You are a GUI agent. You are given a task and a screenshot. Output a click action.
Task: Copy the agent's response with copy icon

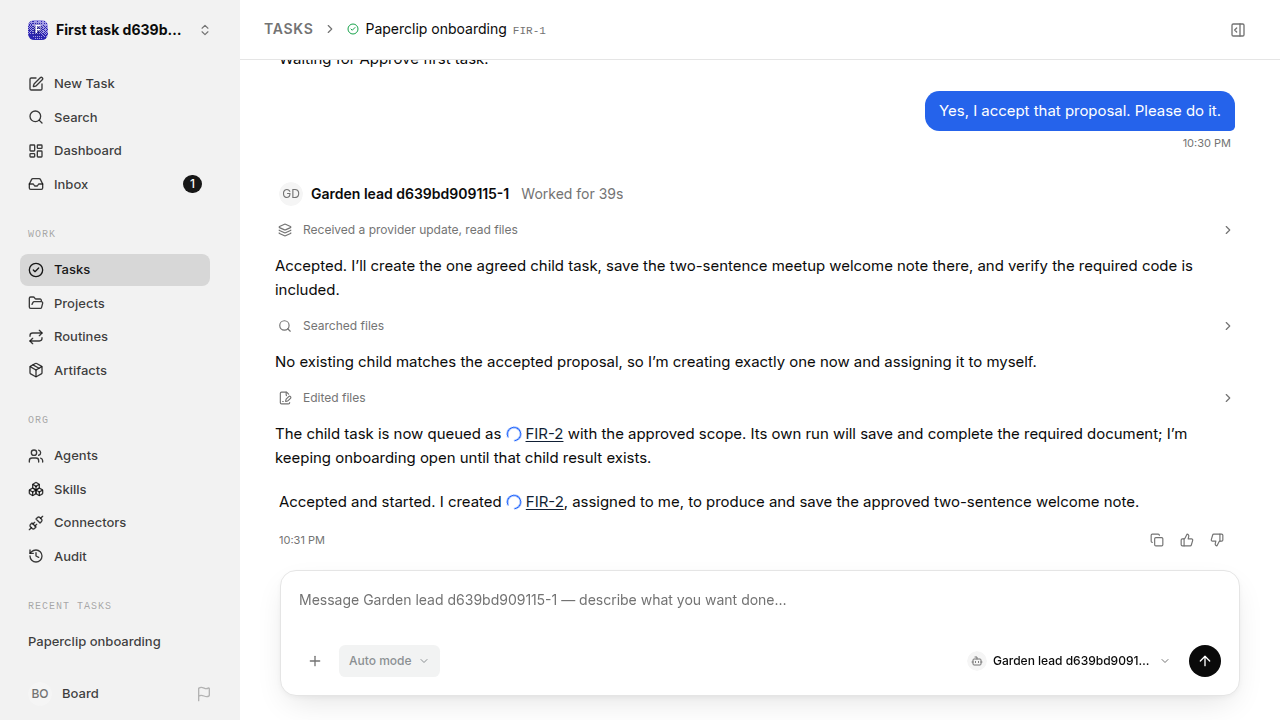coord(1157,540)
